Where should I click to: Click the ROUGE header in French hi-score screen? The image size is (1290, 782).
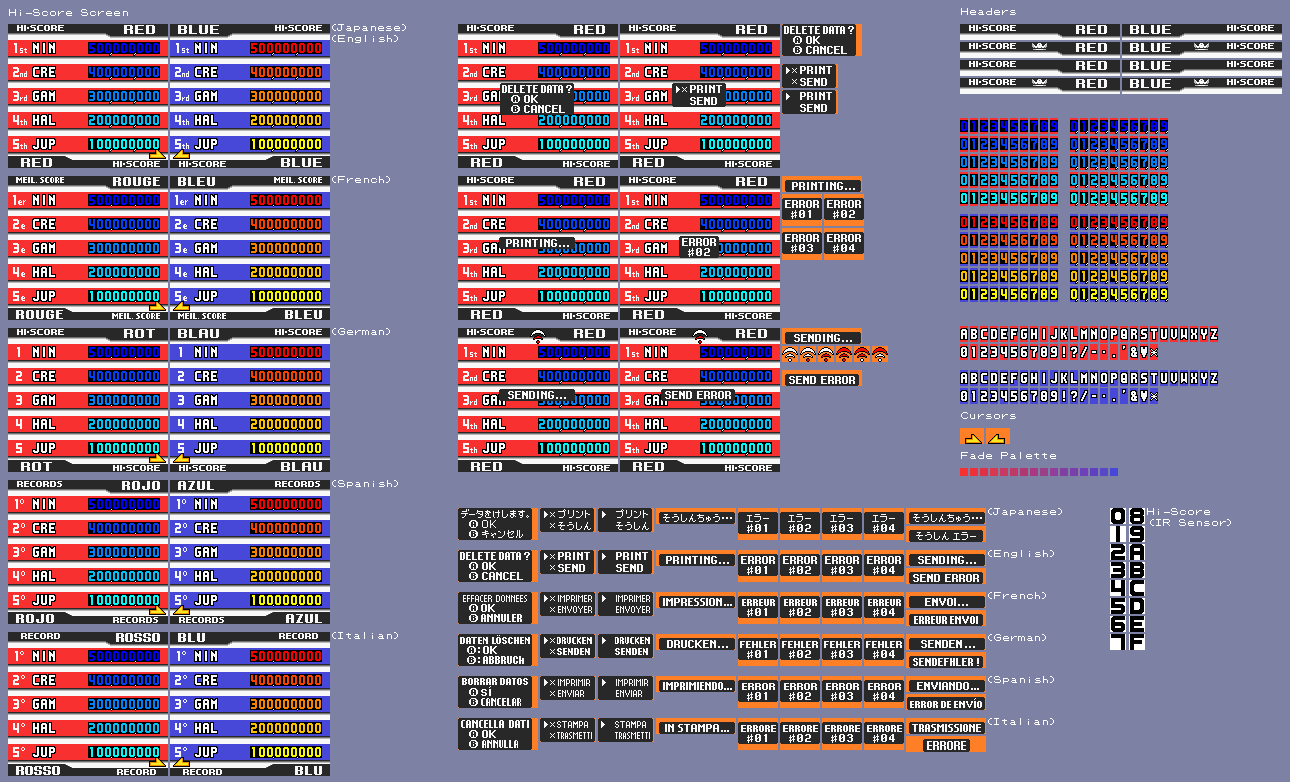coord(135,182)
